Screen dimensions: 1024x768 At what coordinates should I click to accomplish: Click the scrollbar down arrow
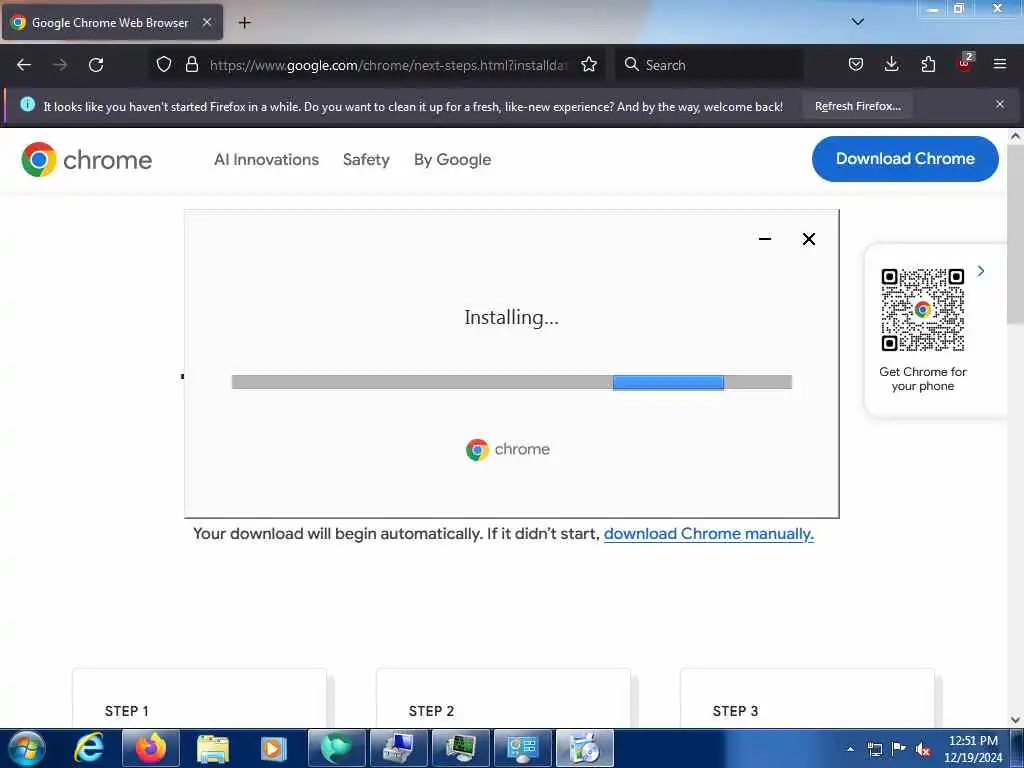click(1015, 720)
